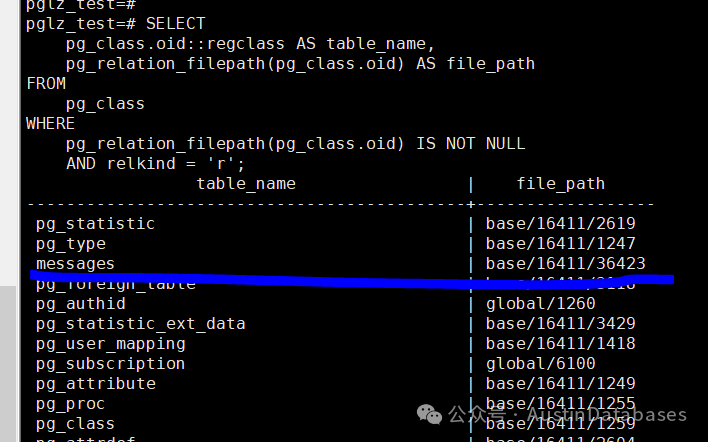
Task: Click the pg_subscription entry
Action: (x=110, y=364)
